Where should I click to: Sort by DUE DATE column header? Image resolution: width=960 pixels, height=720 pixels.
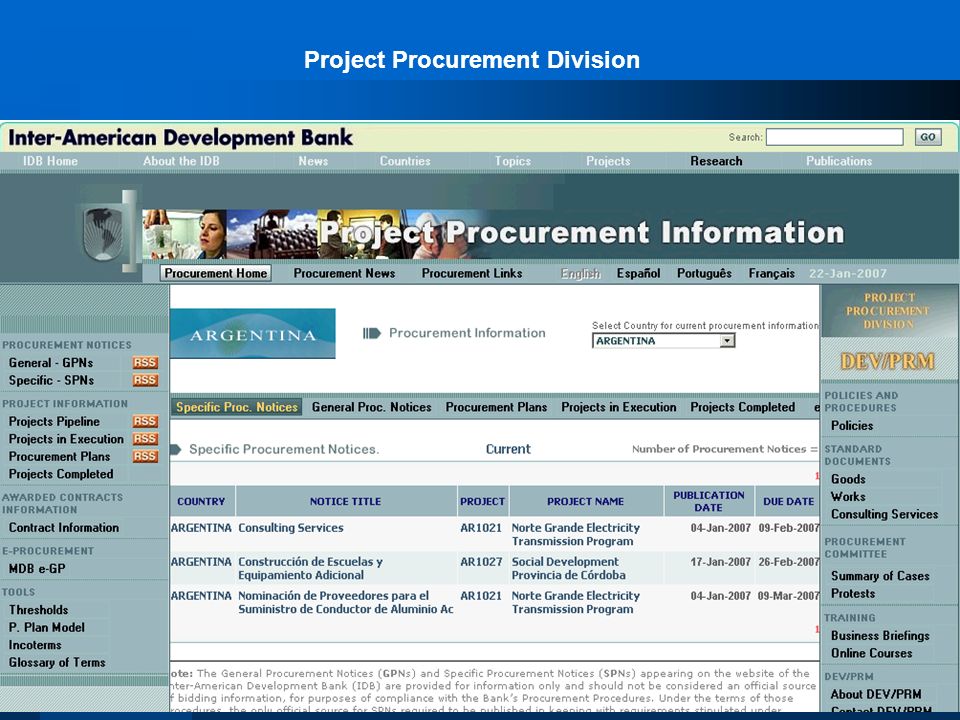click(x=788, y=501)
